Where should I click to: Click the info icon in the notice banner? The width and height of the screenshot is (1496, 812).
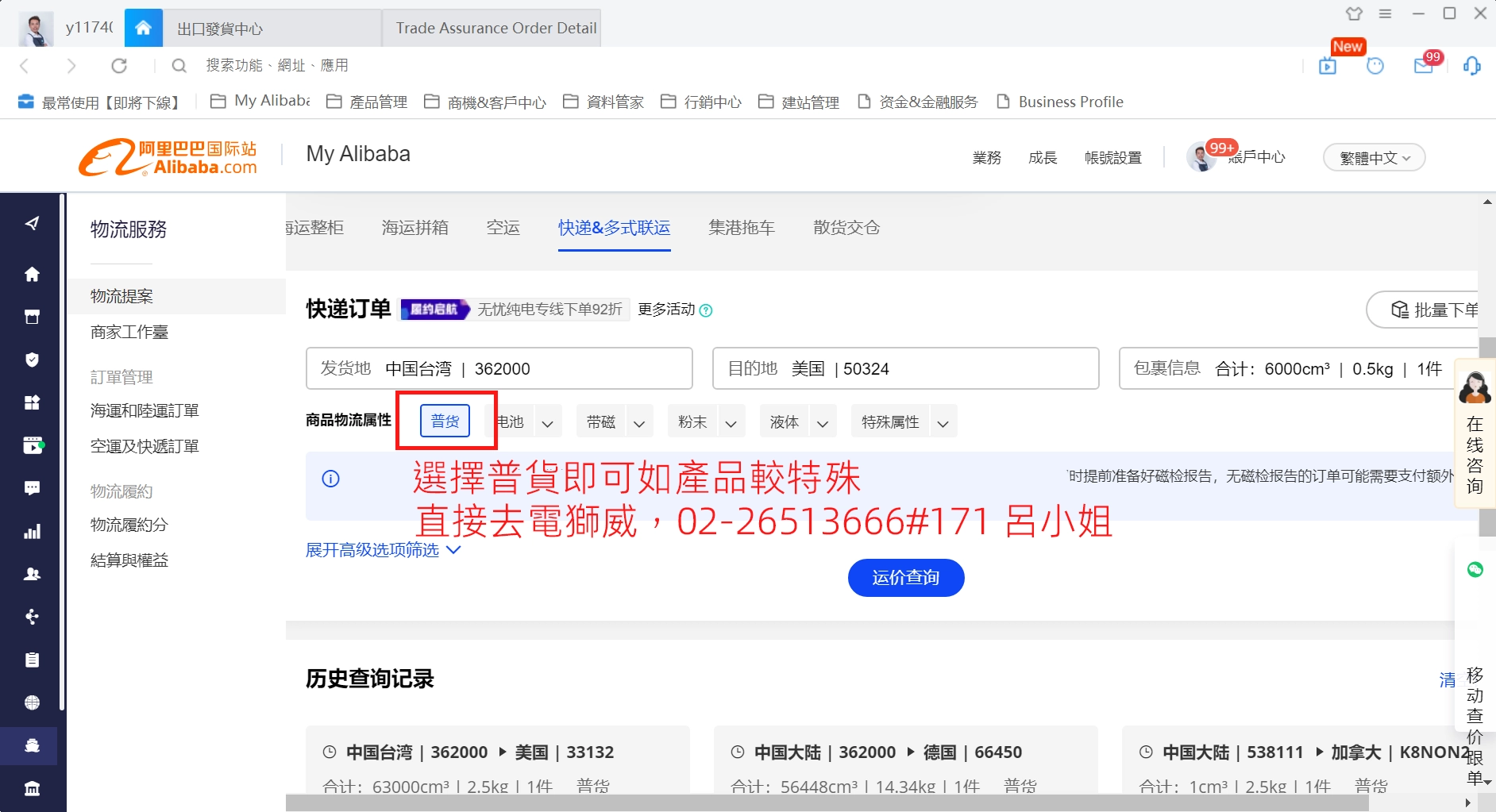point(330,479)
